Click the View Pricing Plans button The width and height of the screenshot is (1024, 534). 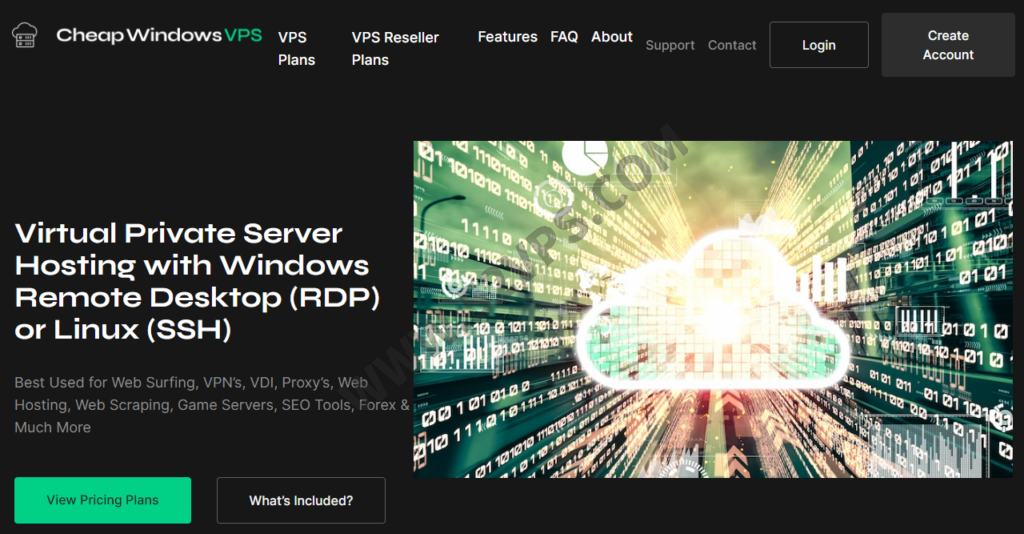103,500
